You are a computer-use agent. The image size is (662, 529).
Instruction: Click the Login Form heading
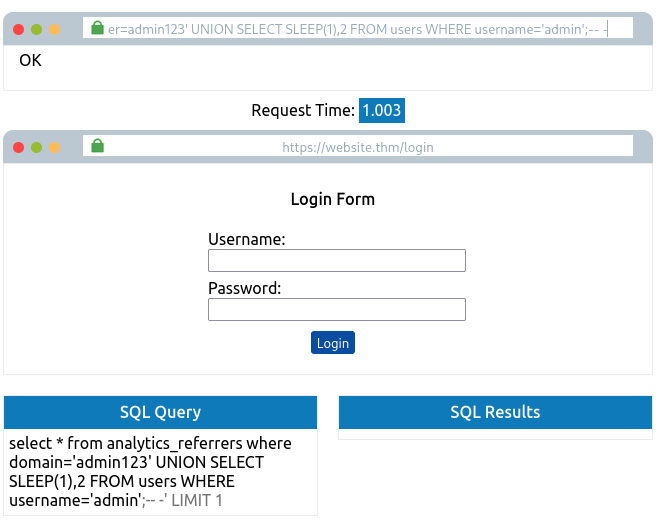click(x=333, y=199)
